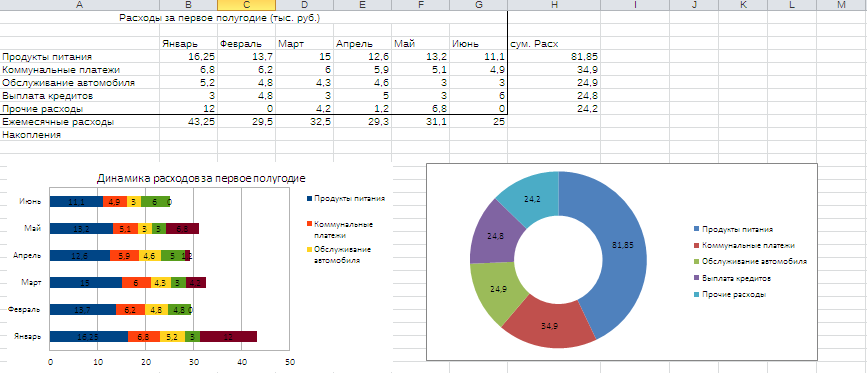Select the January dark red bar segment 12
This screenshot has width=867, height=373.
pyautogui.click(x=228, y=336)
